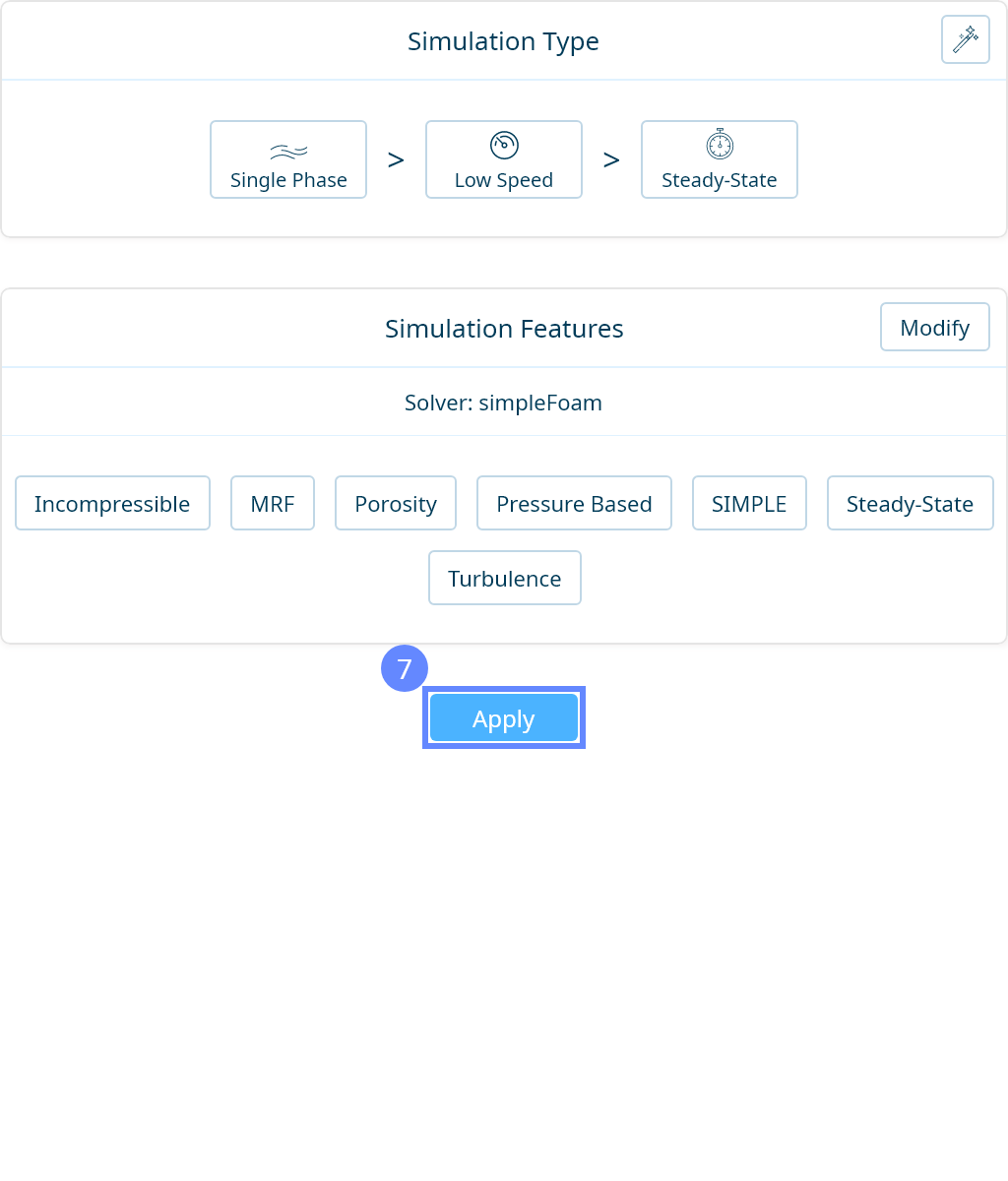Image resolution: width=1008 pixels, height=1181 pixels.
Task: Click the Simulation Type heading
Action: tap(503, 41)
